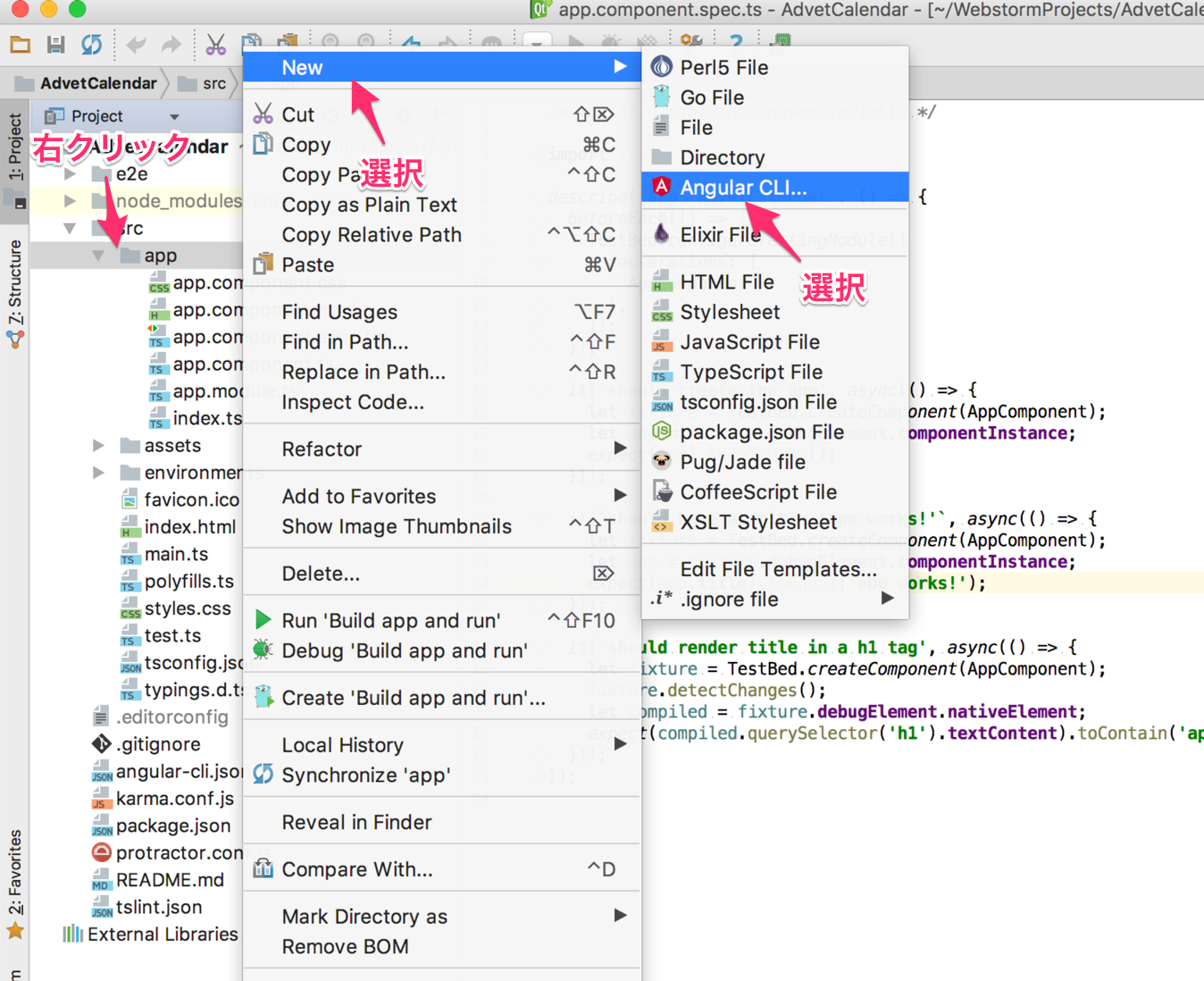
Task: Expand the assets folder
Action: coord(98,445)
